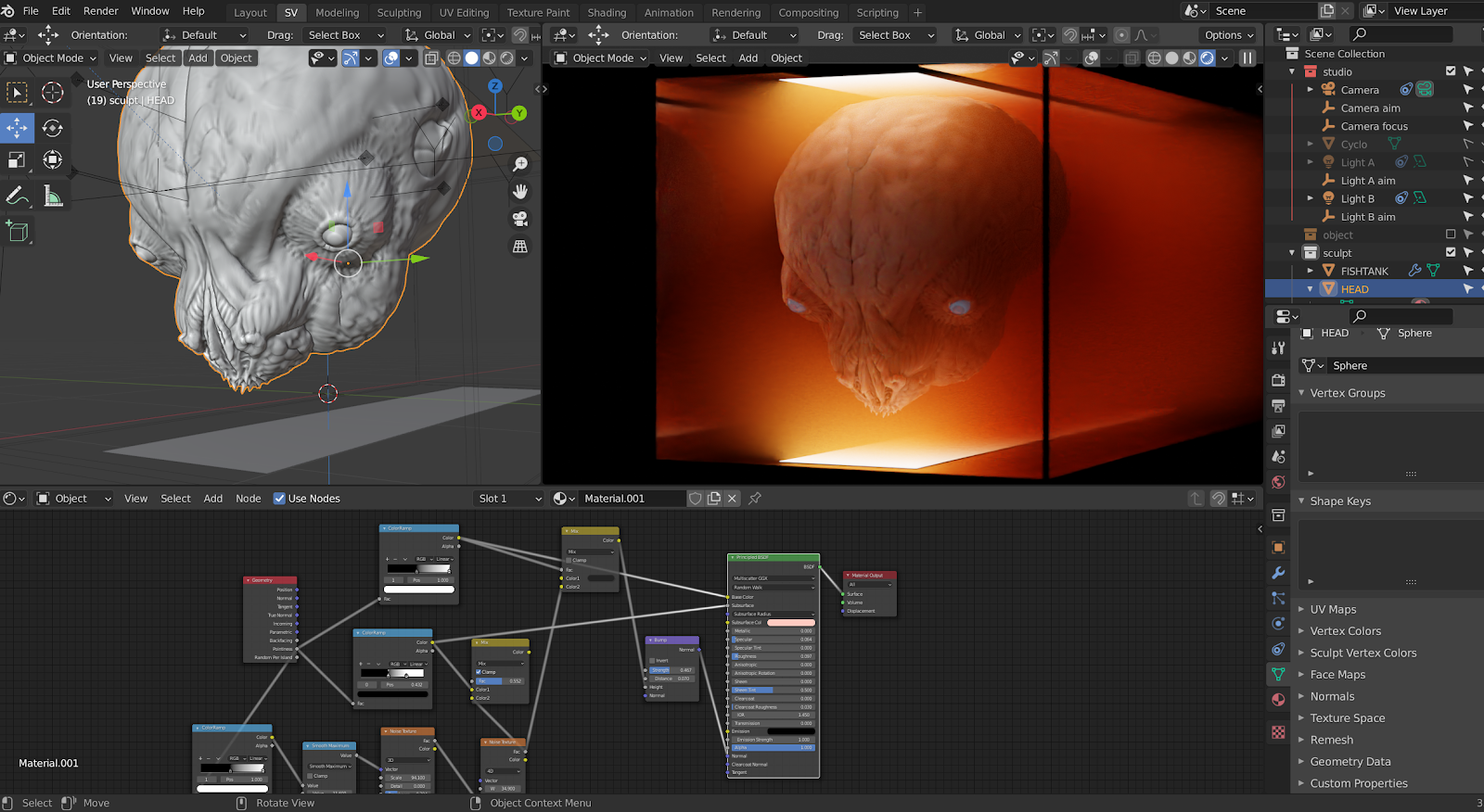The image size is (1484, 812).
Task: Click the Select Box tool icon
Action: coord(18,93)
